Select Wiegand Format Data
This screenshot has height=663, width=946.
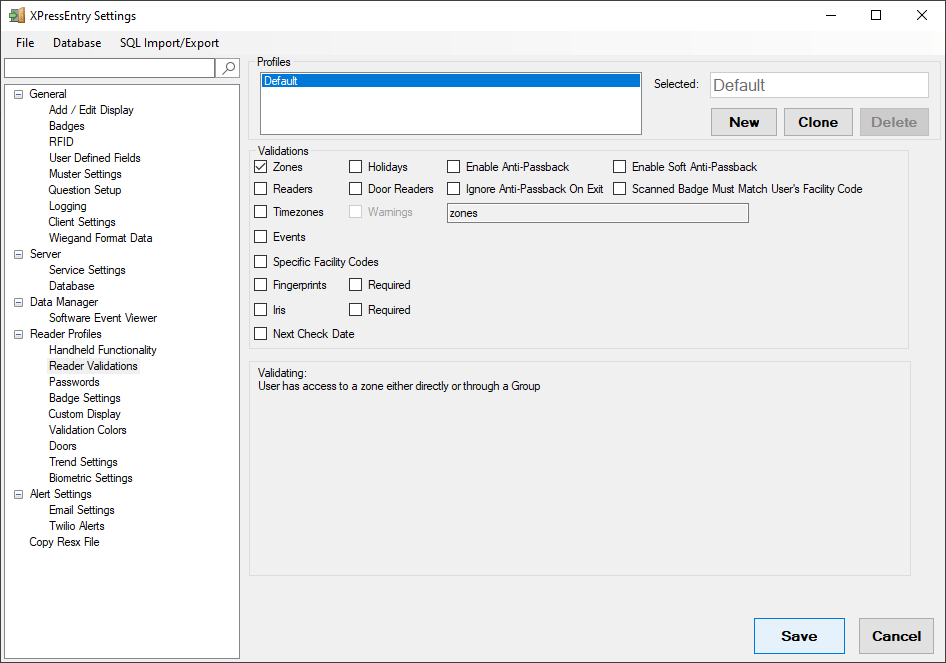(101, 238)
